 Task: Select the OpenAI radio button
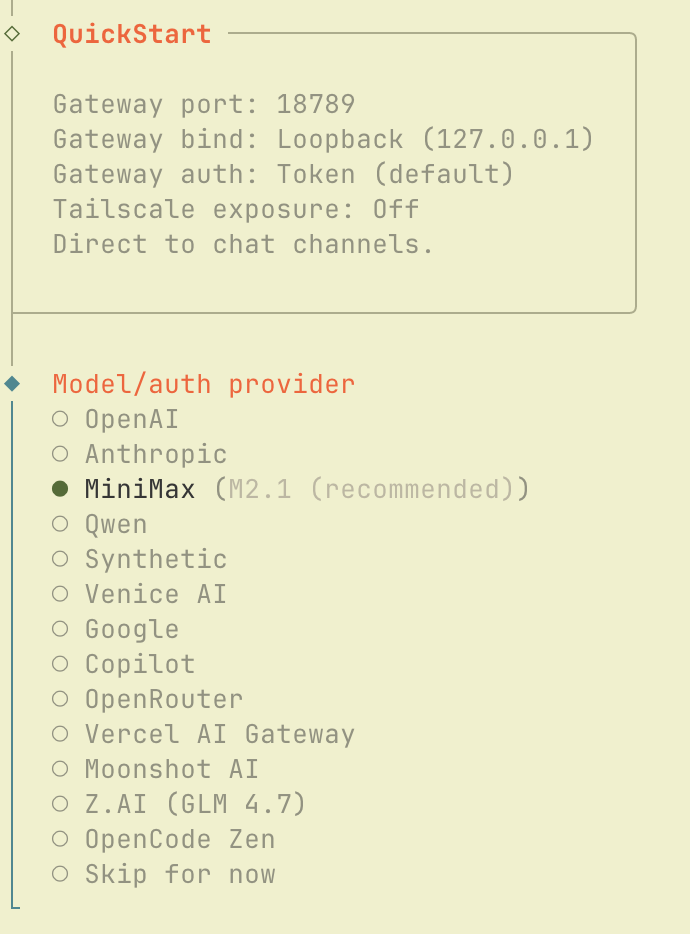60,419
